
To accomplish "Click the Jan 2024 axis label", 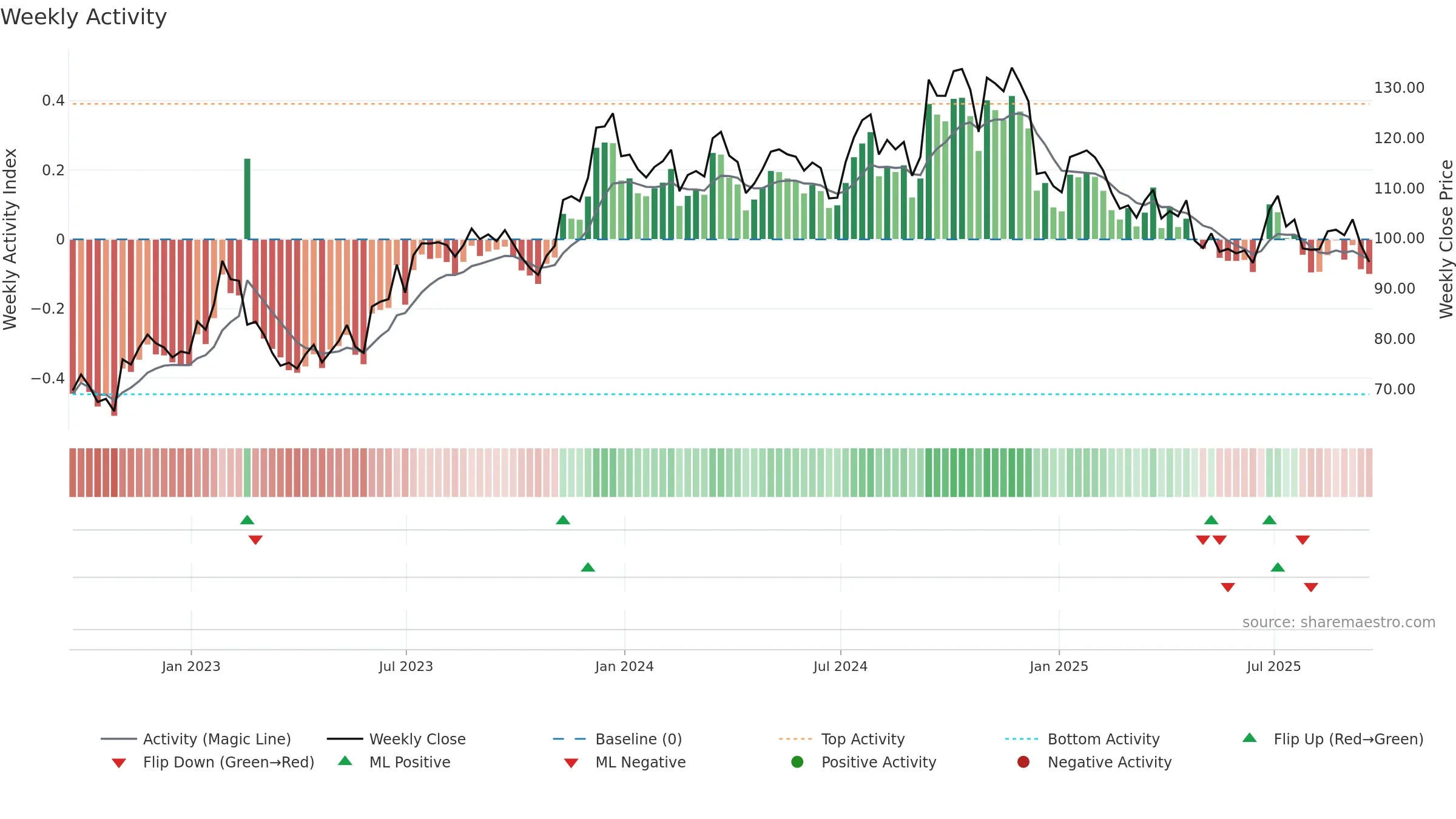I will point(624,667).
